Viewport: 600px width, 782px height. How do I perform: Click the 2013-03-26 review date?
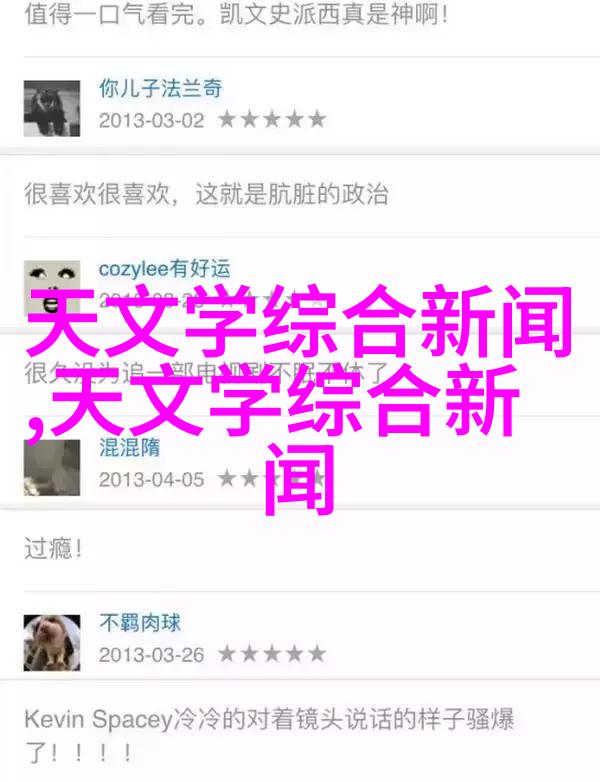point(152,655)
